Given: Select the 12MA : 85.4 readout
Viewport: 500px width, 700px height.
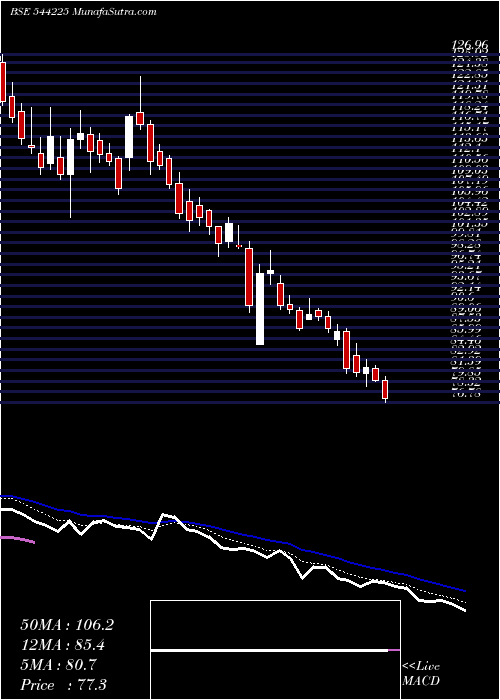Looking at the screenshot, I should pos(65,645).
